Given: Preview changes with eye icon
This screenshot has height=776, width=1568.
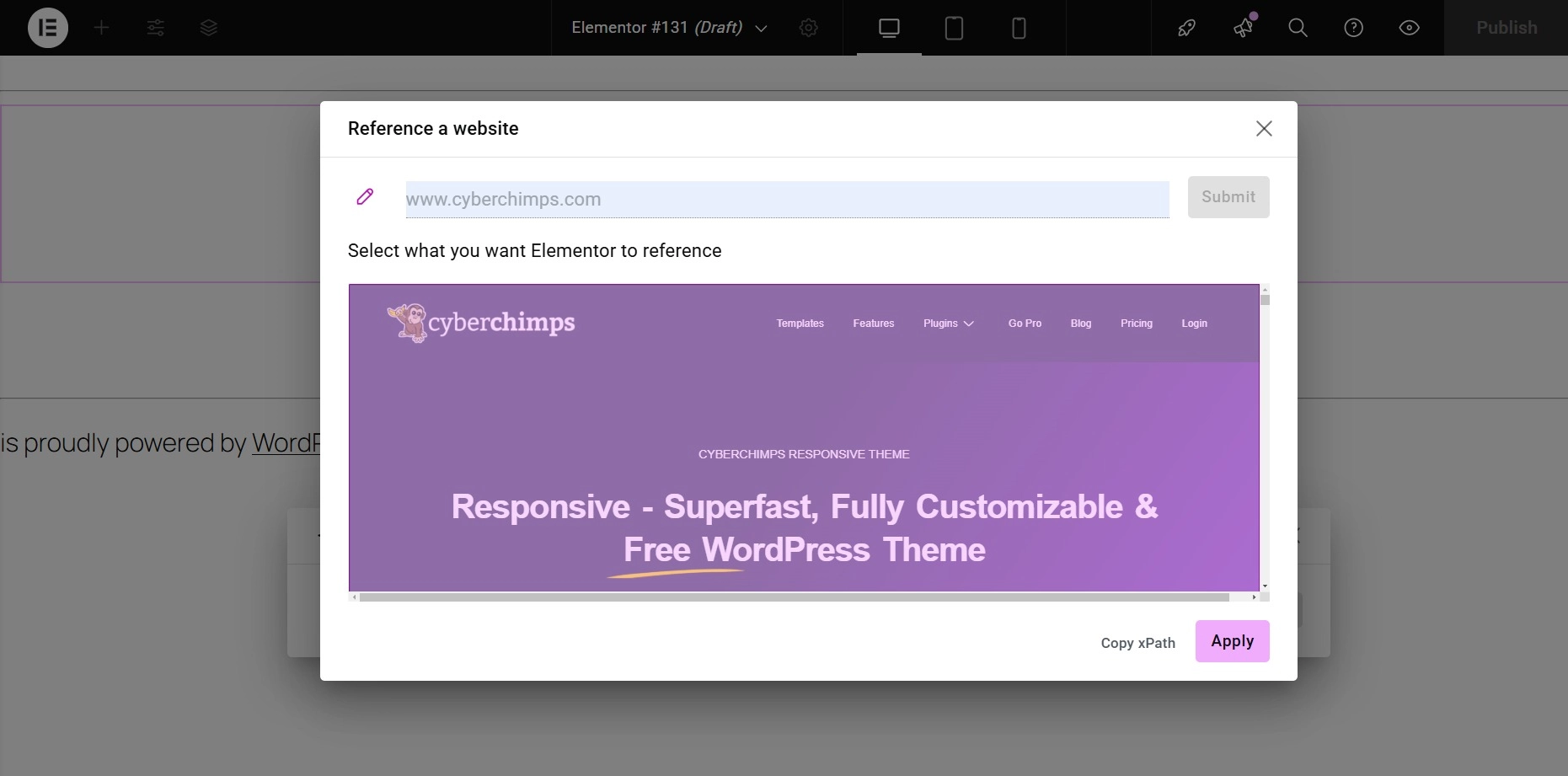Looking at the screenshot, I should (1410, 28).
